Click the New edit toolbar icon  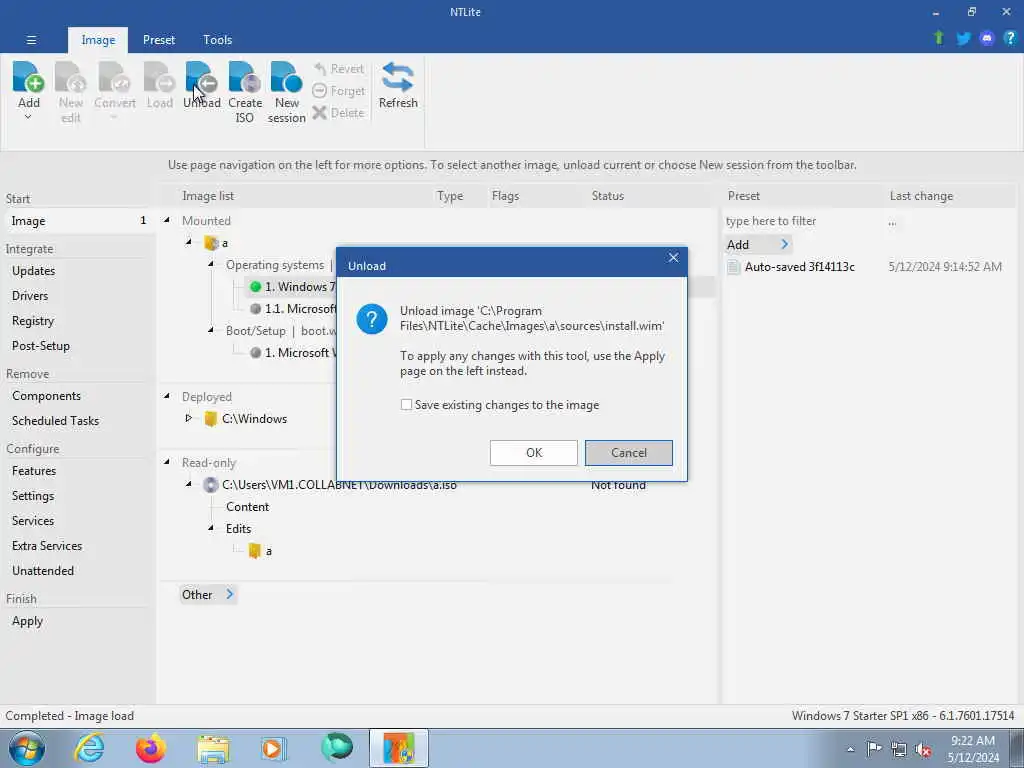71,78
